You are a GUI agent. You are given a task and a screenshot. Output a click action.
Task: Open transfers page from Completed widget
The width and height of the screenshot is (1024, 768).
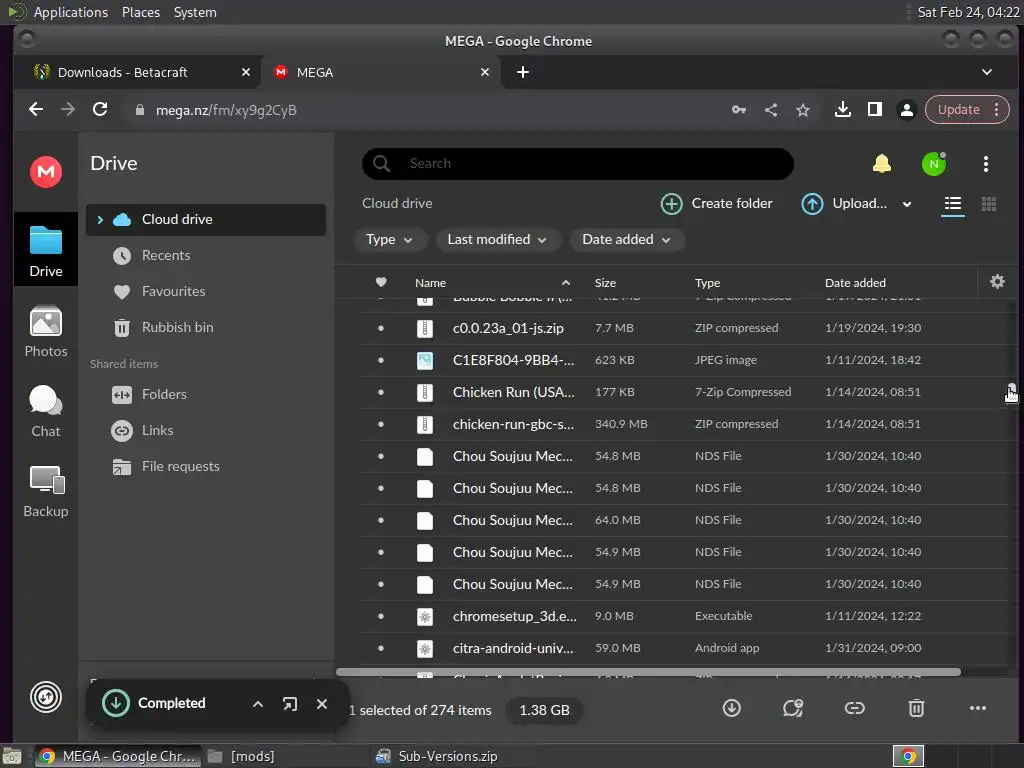(x=290, y=704)
